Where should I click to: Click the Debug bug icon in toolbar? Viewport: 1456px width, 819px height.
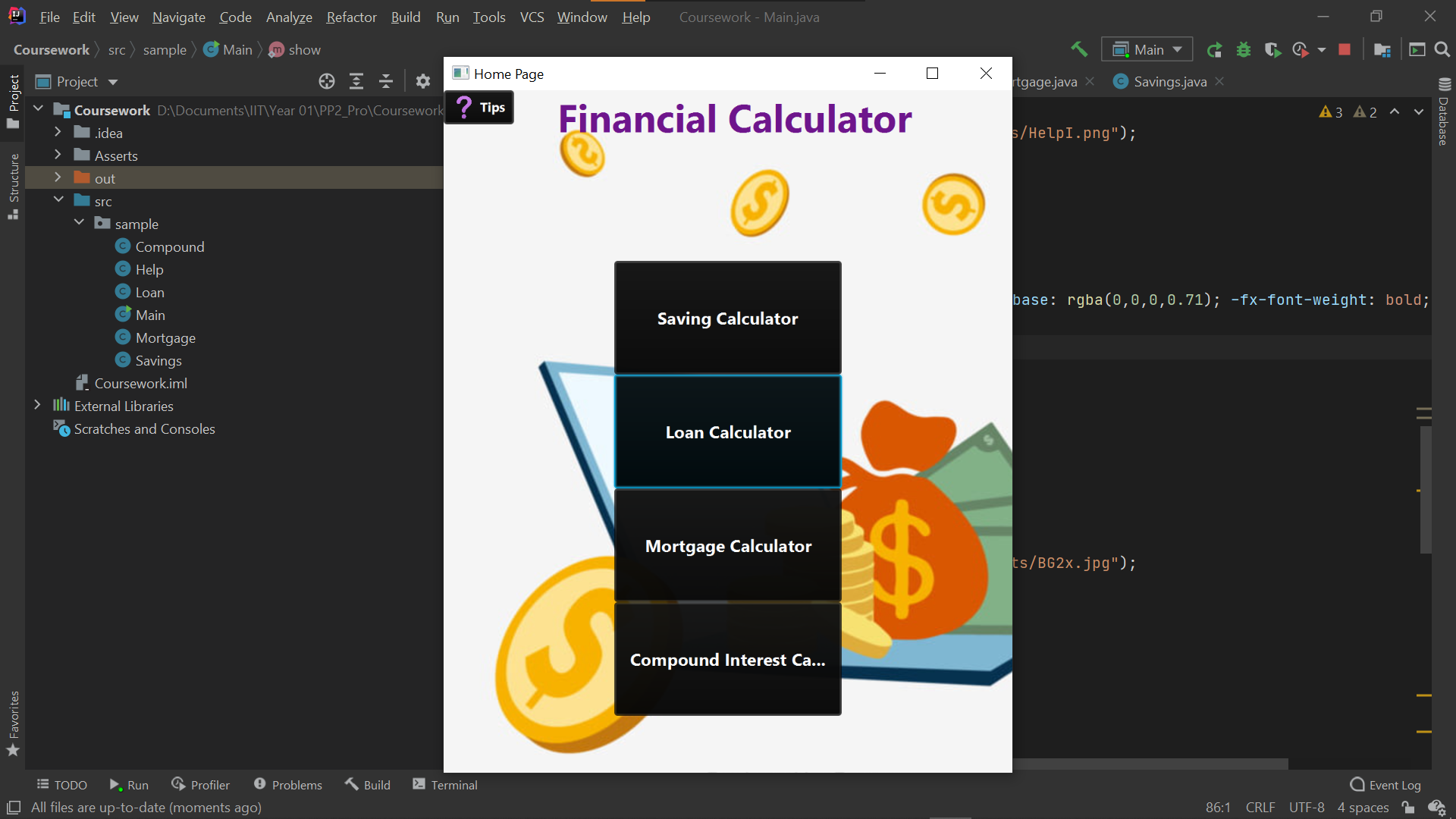[1244, 49]
